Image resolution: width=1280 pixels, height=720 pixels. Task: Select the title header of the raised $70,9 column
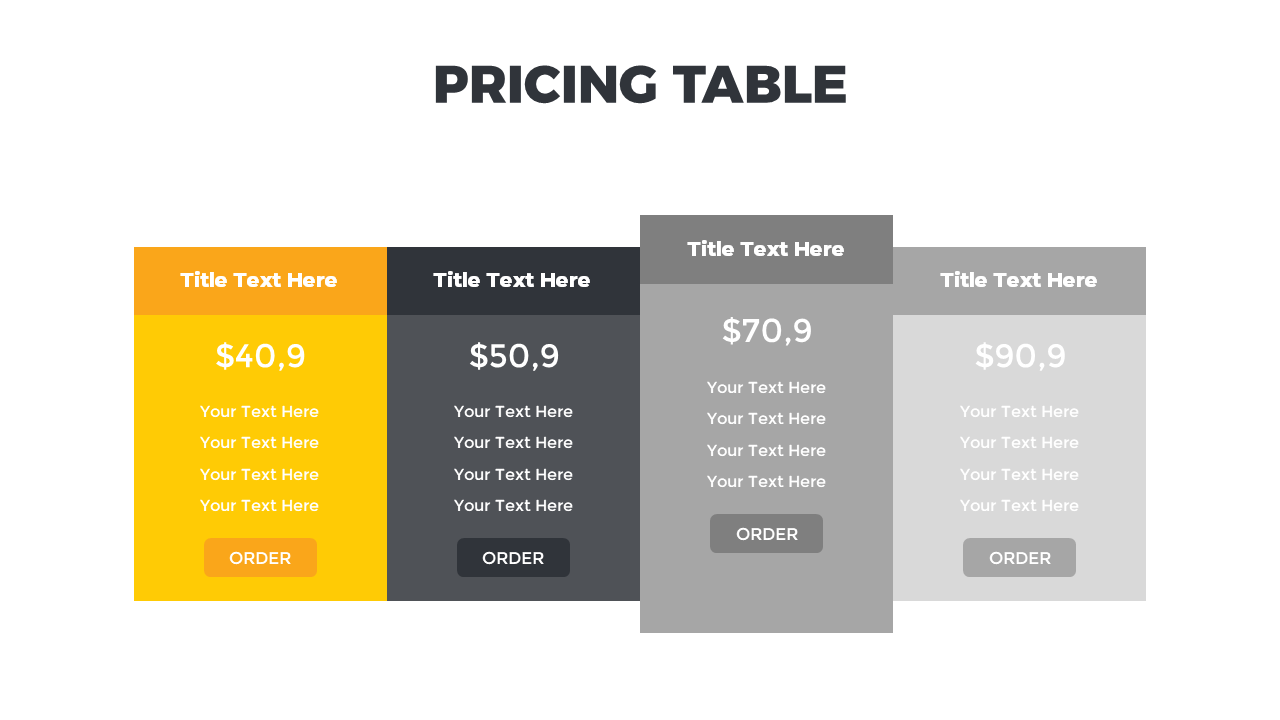tap(766, 249)
